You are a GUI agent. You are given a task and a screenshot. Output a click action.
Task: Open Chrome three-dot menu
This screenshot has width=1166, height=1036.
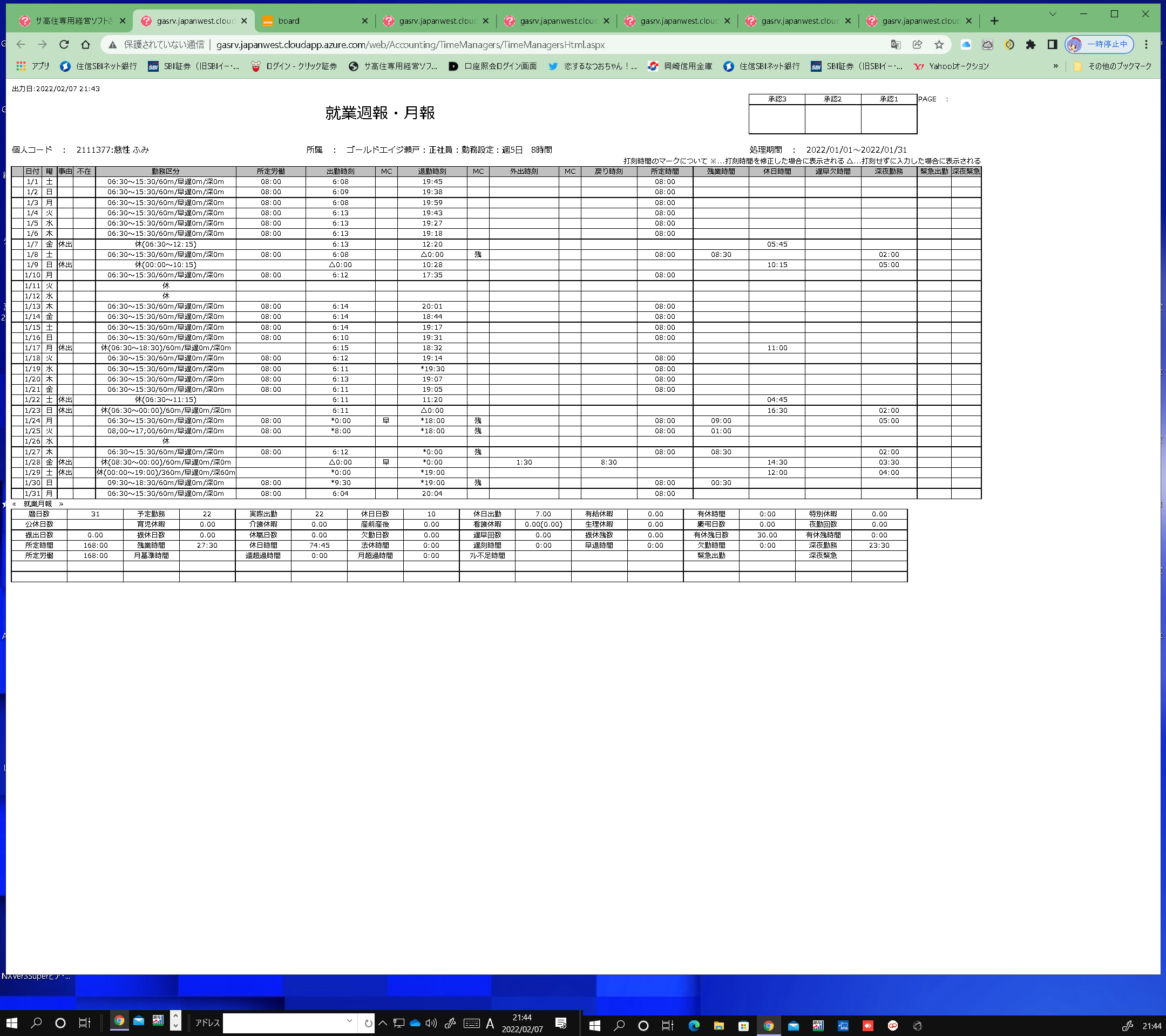tap(1146, 44)
